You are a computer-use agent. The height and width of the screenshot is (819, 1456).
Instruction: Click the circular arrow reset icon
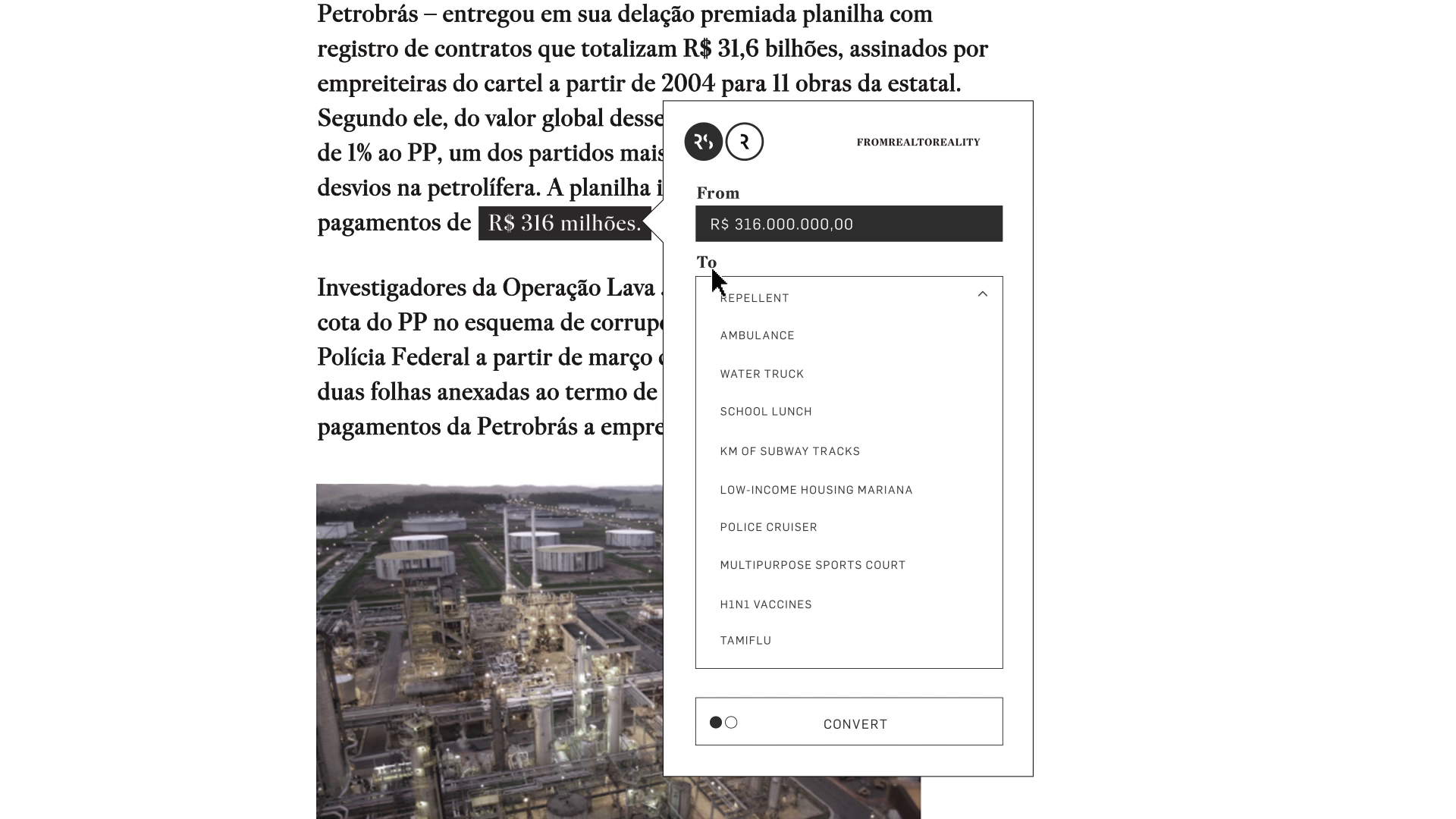coord(744,141)
